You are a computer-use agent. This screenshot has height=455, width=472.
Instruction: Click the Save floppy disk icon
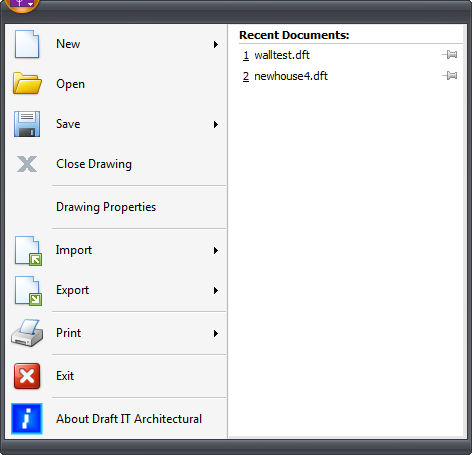click(27, 124)
